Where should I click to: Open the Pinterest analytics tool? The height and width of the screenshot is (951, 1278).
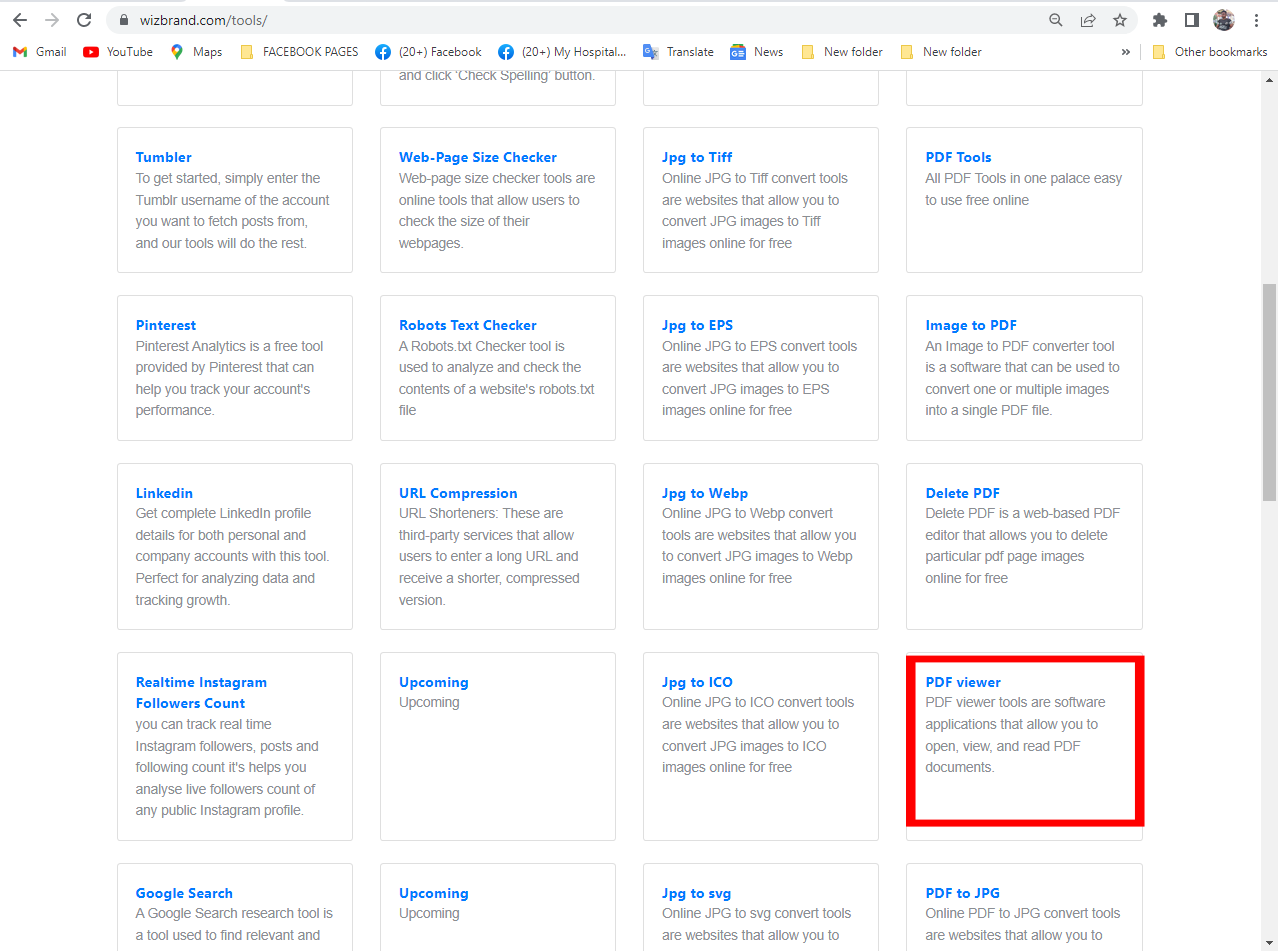[x=165, y=325]
